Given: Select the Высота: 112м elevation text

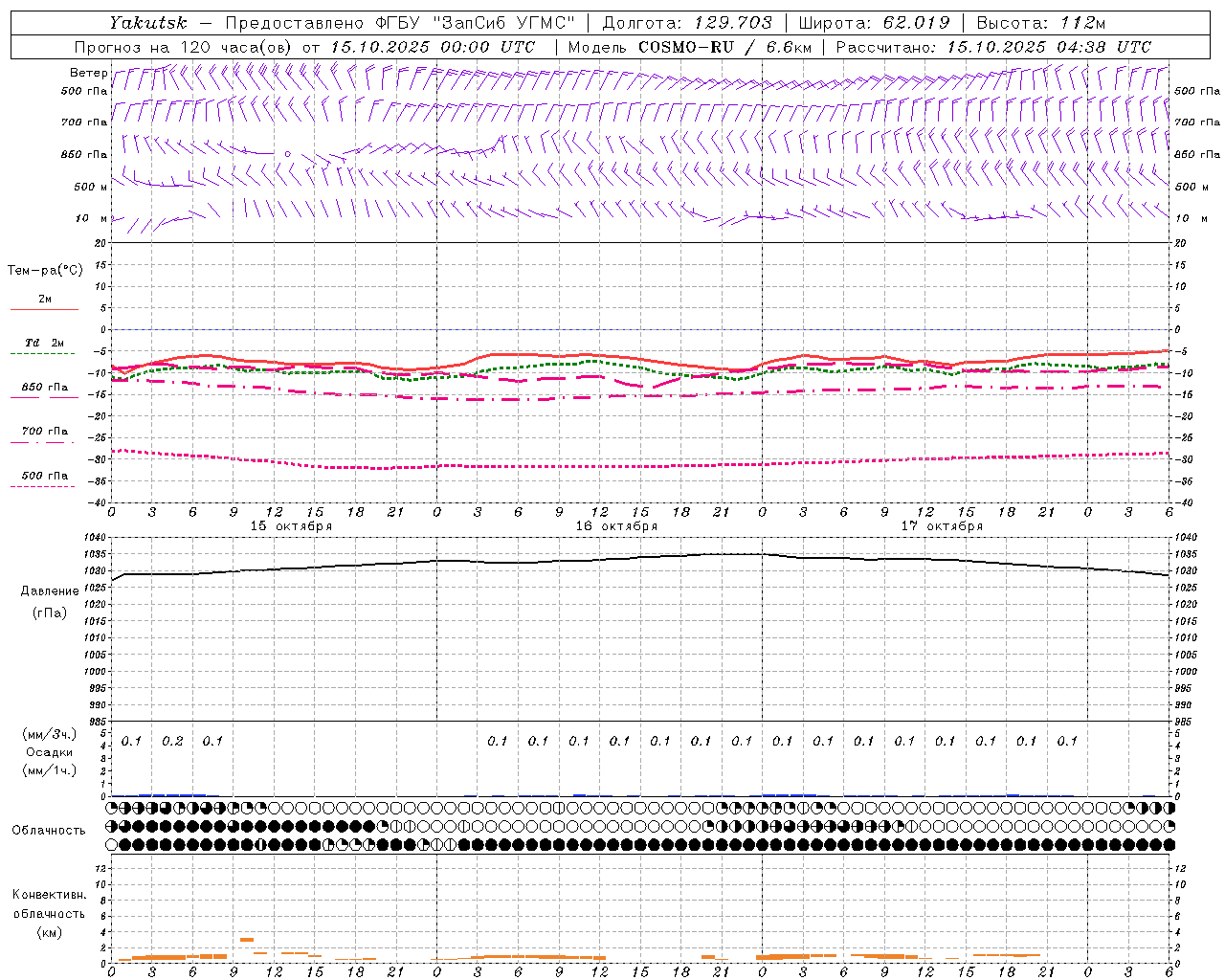Looking at the screenshot, I should point(1041,23).
